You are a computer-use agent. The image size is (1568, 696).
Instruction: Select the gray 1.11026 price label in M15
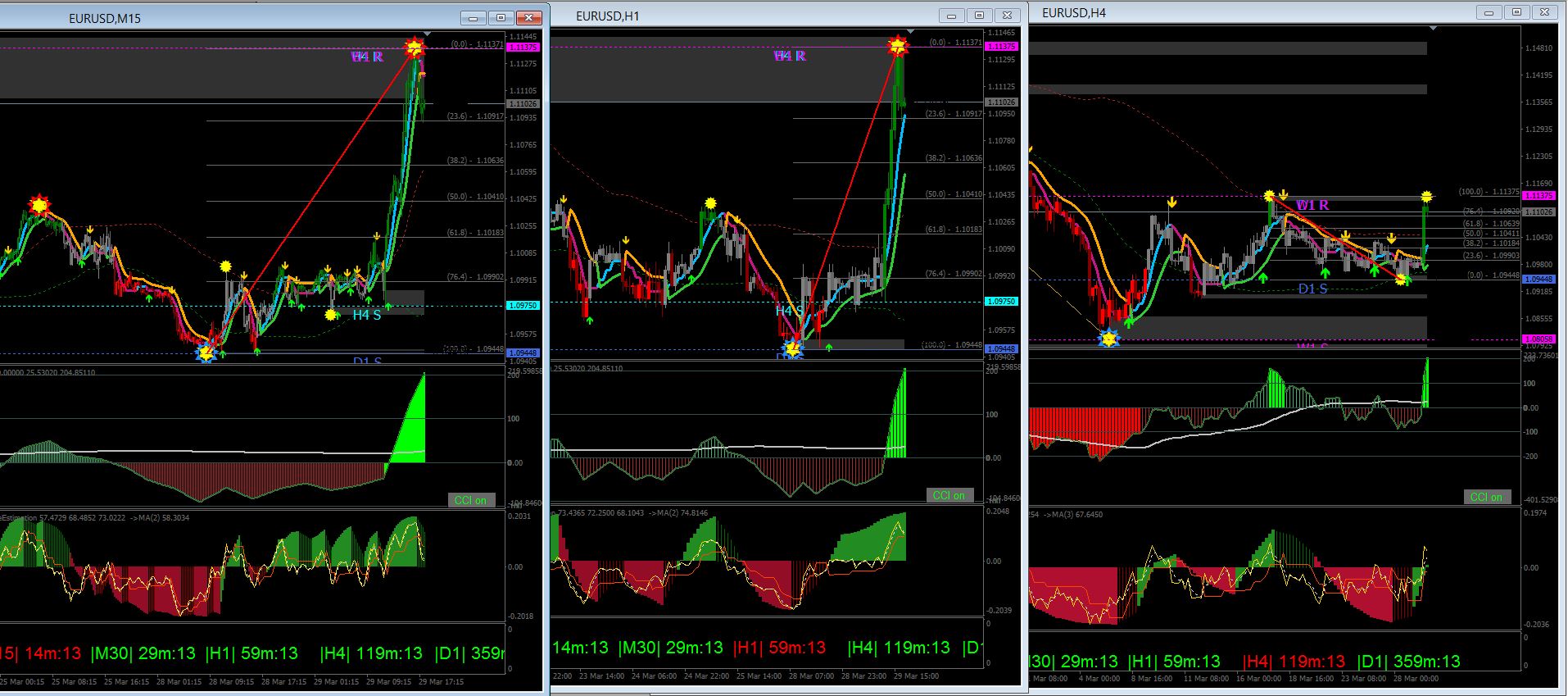point(523,104)
